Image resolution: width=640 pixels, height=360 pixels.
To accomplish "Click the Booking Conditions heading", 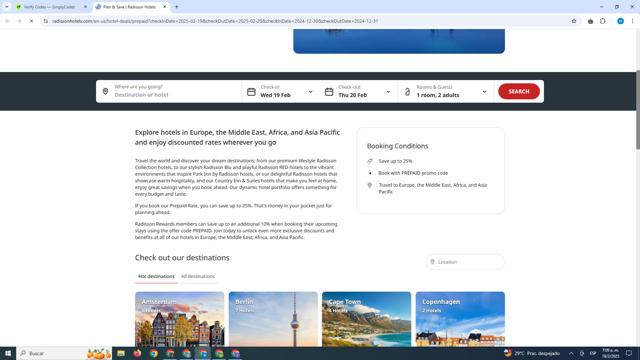I will [x=397, y=146].
